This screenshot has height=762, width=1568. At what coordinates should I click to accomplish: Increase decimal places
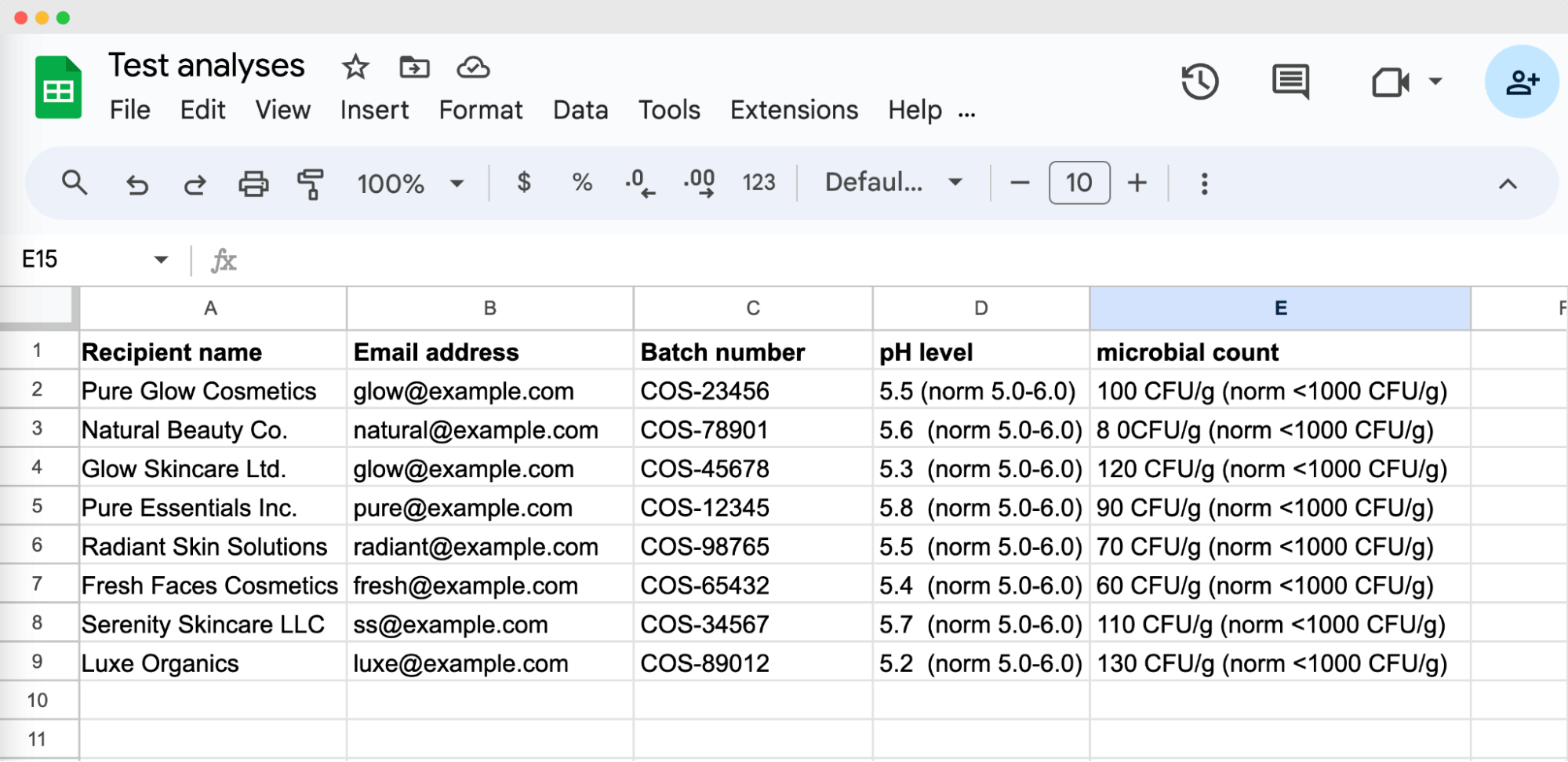click(699, 184)
